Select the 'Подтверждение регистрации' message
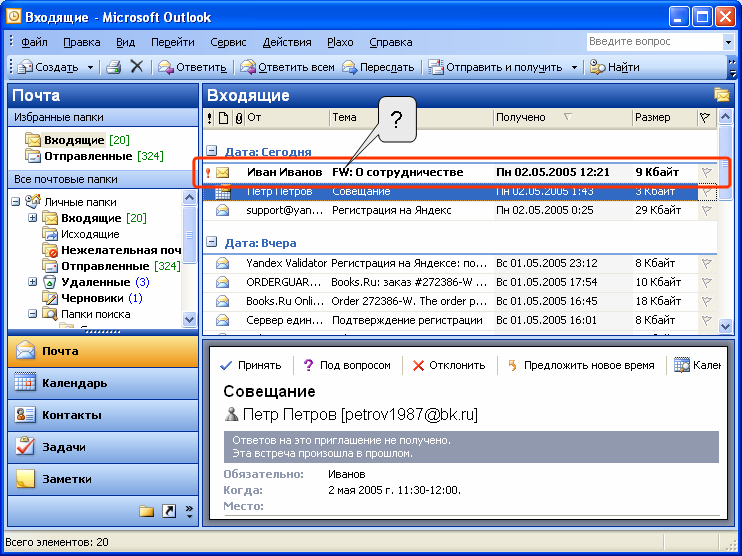The width and height of the screenshot is (742, 556). point(459,320)
